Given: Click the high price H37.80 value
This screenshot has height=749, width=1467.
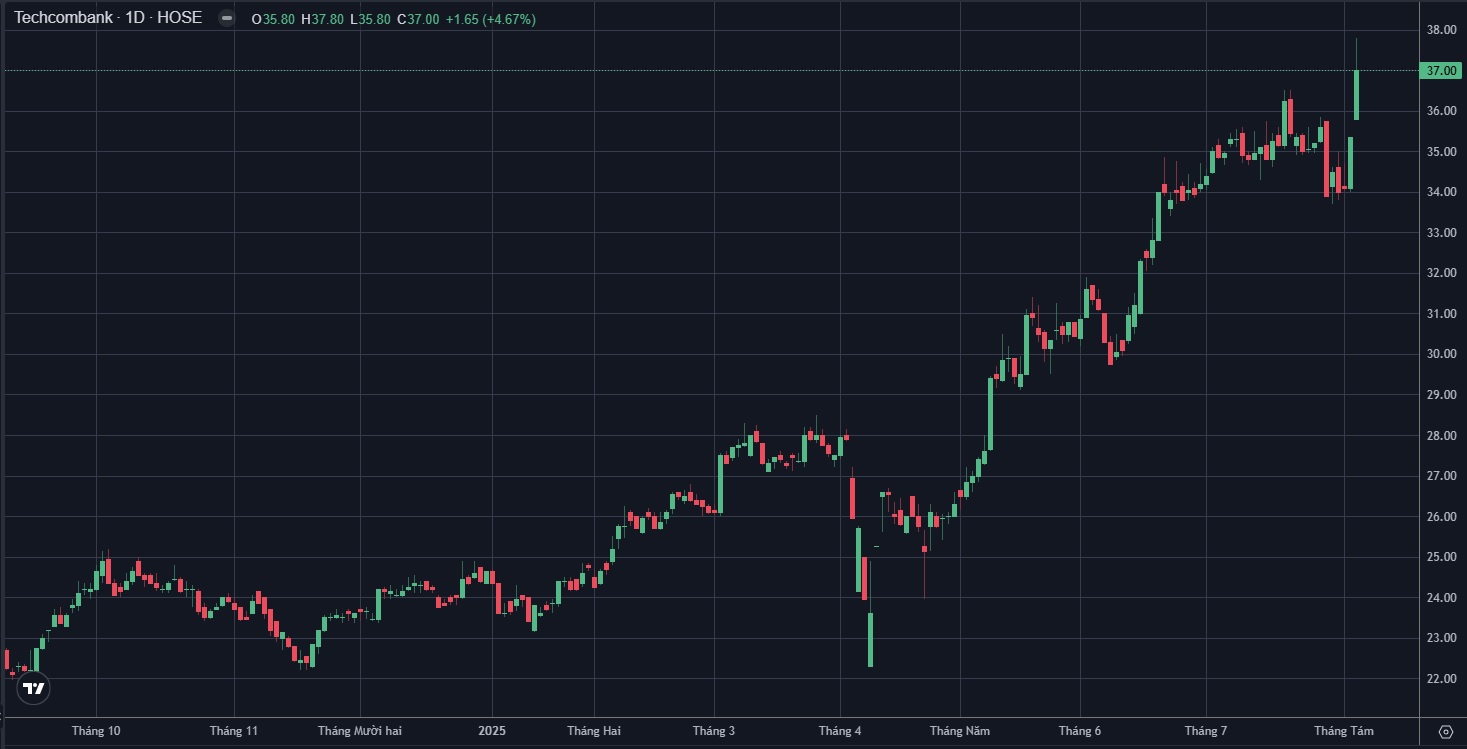Looking at the screenshot, I should click(323, 19).
